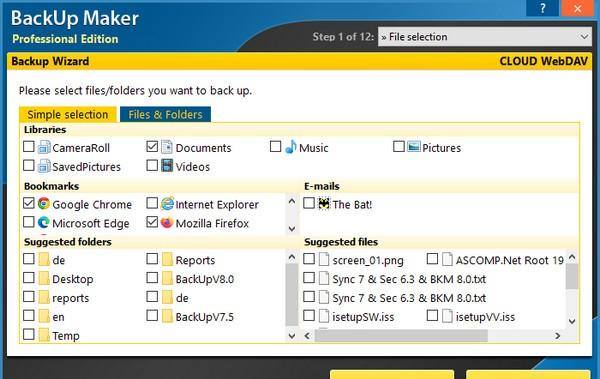Click the SavedPictures library icon
The height and width of the screenshot is (379, 600).
tap(44, 166)
